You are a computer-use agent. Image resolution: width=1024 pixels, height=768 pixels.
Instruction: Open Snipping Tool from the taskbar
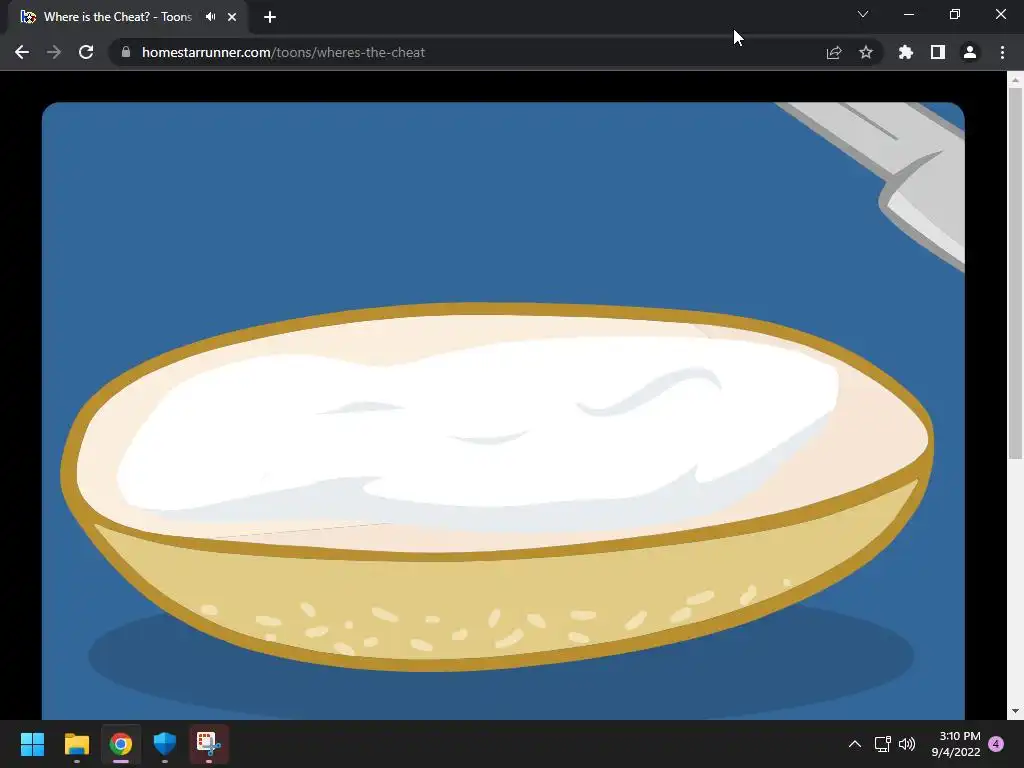[x=209, y=744]
